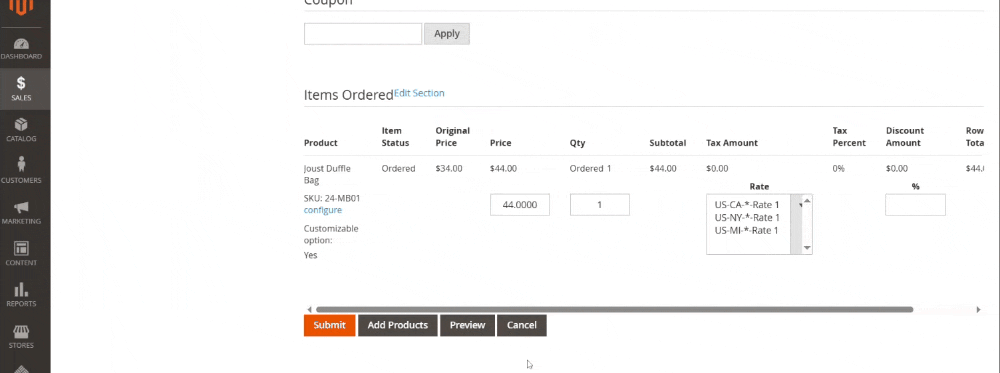Click the Apply coupon button
The width and height of the screenshot is (1000, 373).
[446, 34]
